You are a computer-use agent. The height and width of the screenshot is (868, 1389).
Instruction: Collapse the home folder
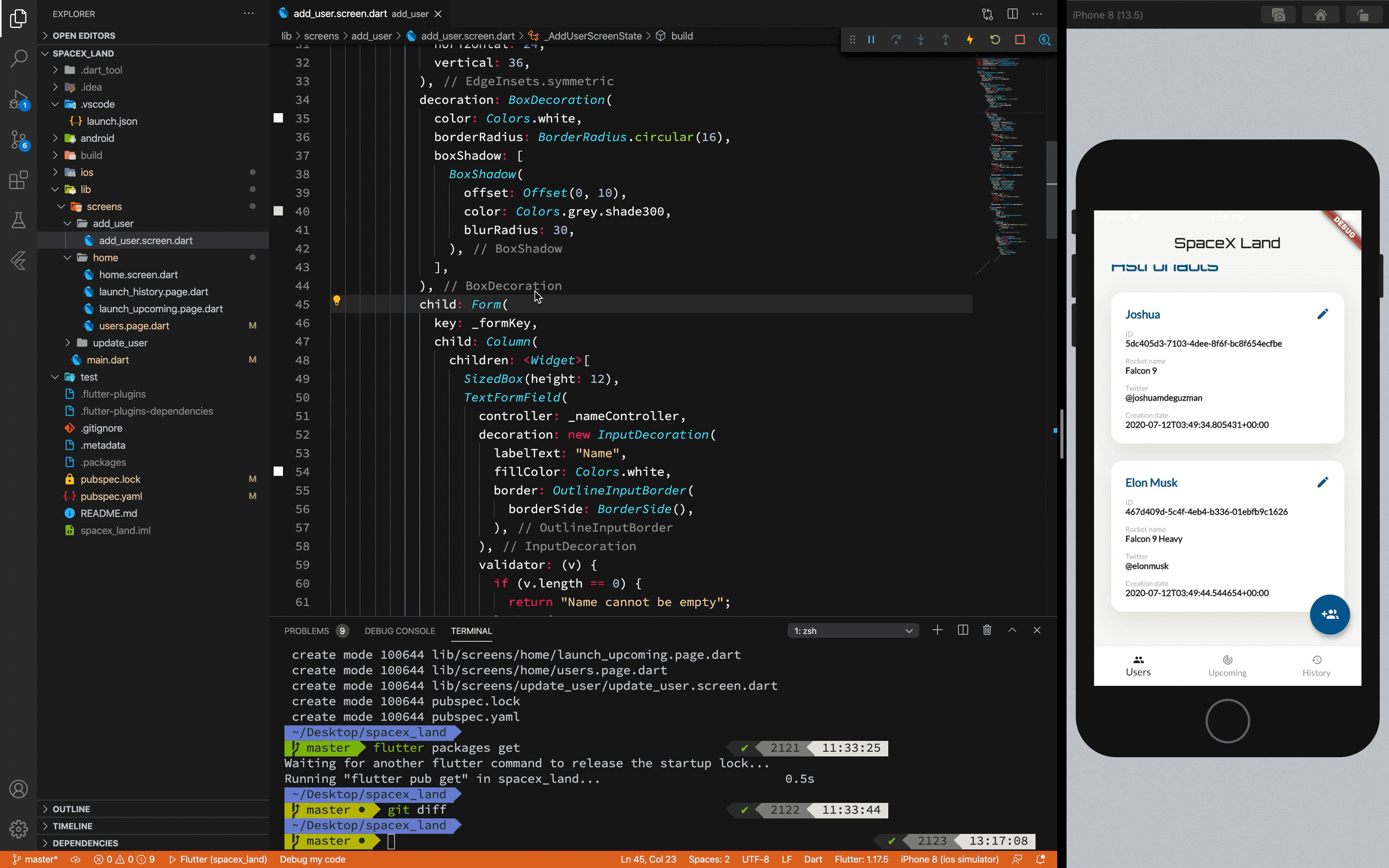[153, 258]
